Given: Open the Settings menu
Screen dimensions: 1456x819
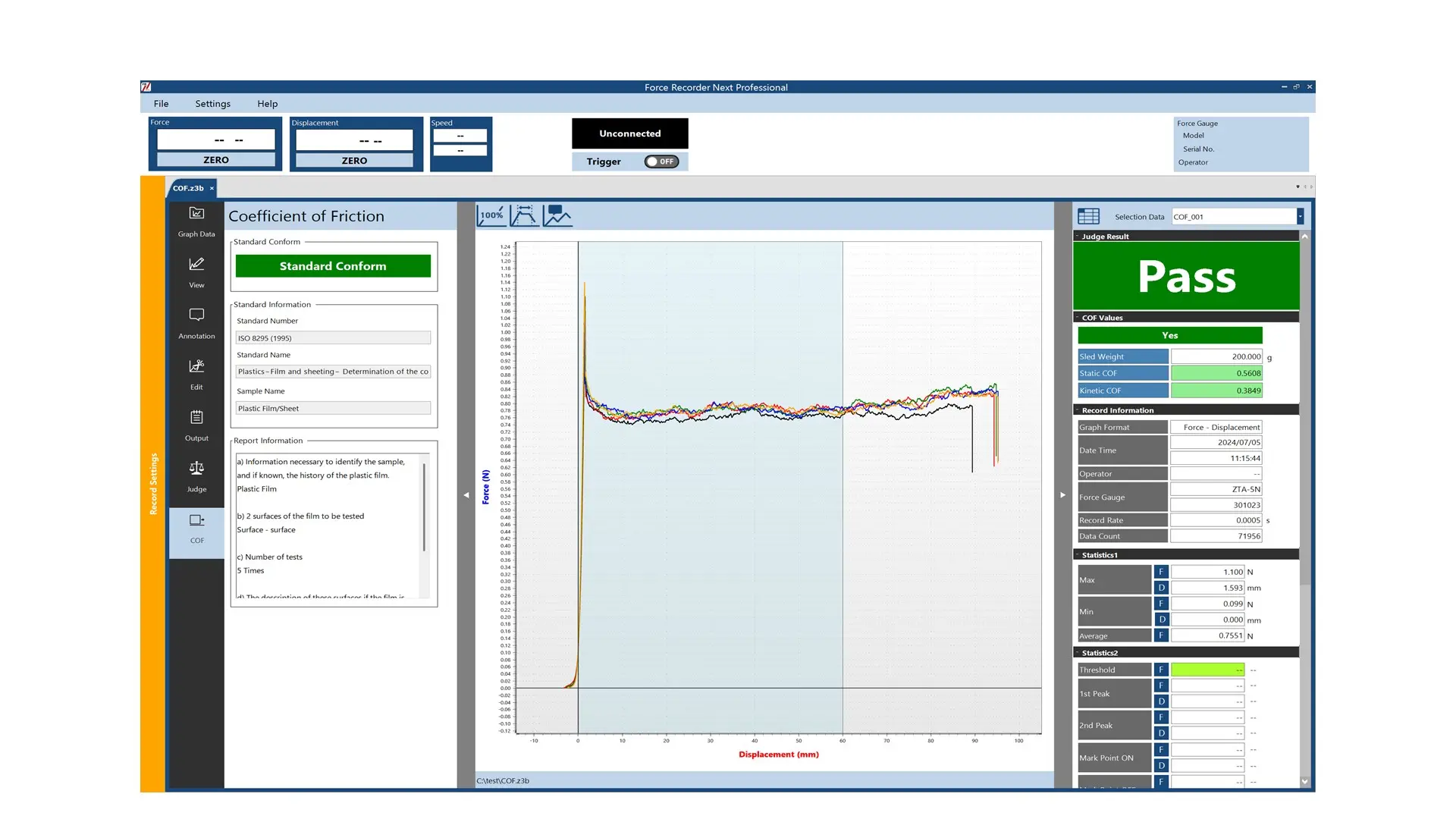Looking at the screenshot, I should pyautogui.click(x=212, y=104).
